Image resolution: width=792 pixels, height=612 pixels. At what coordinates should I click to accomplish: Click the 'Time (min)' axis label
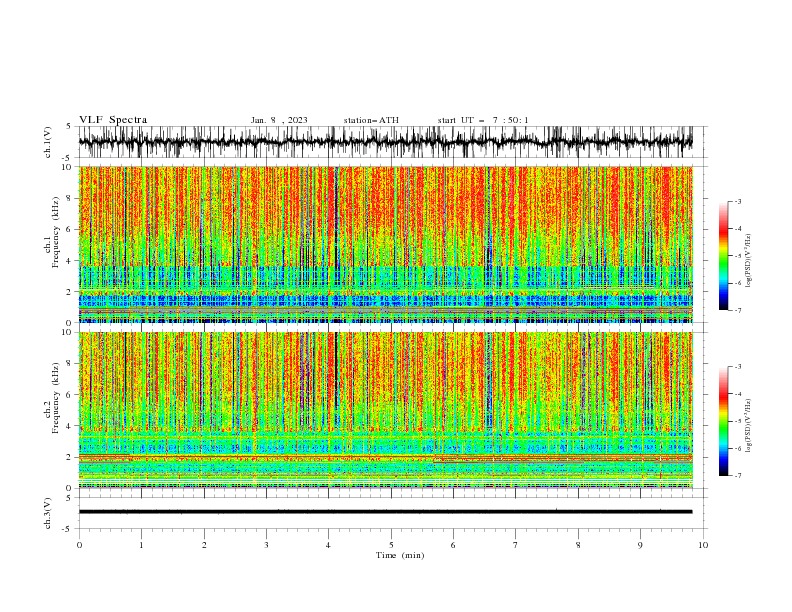[400, 555]
